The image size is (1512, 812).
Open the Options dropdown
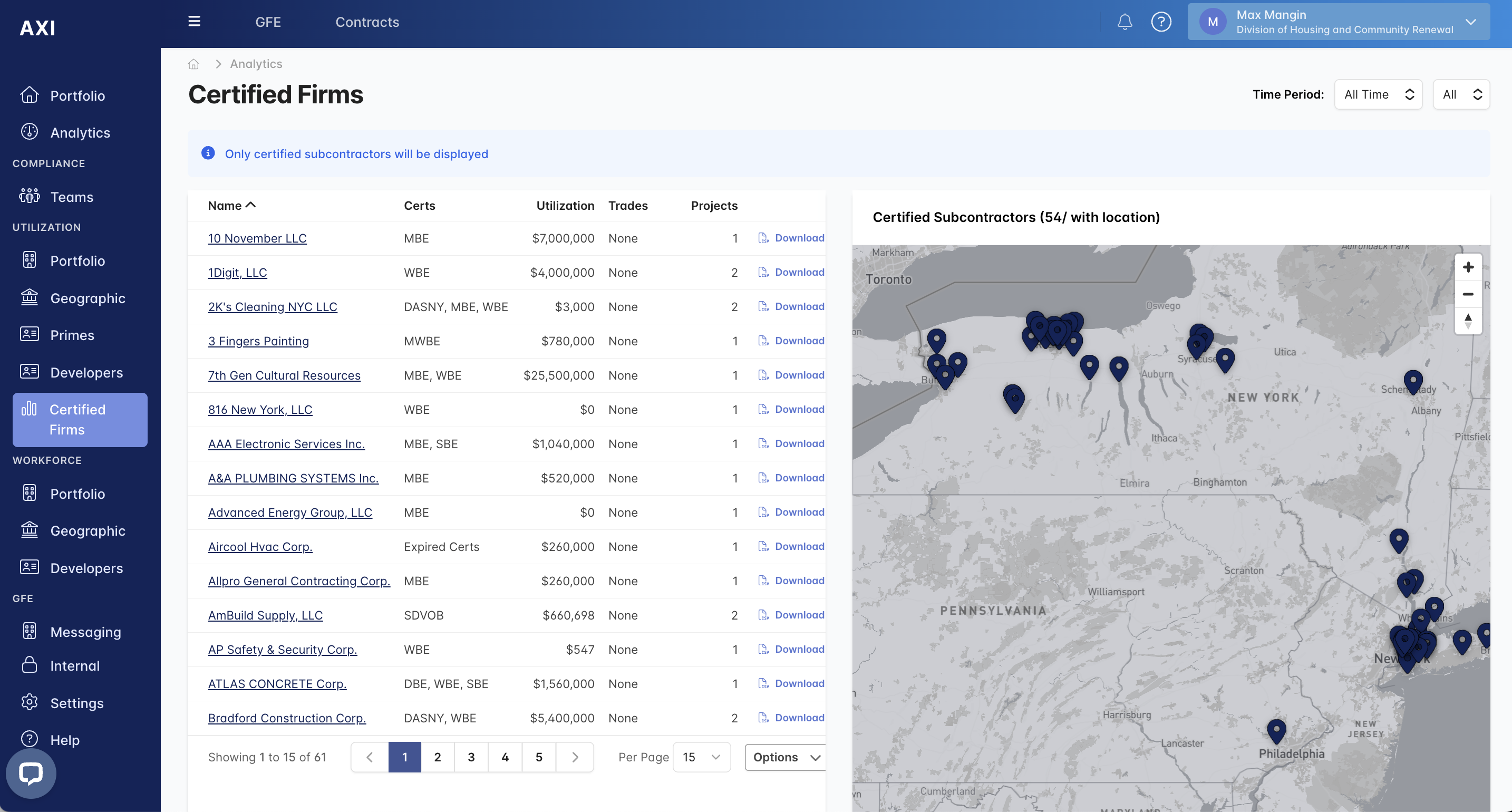click(786, 757)
